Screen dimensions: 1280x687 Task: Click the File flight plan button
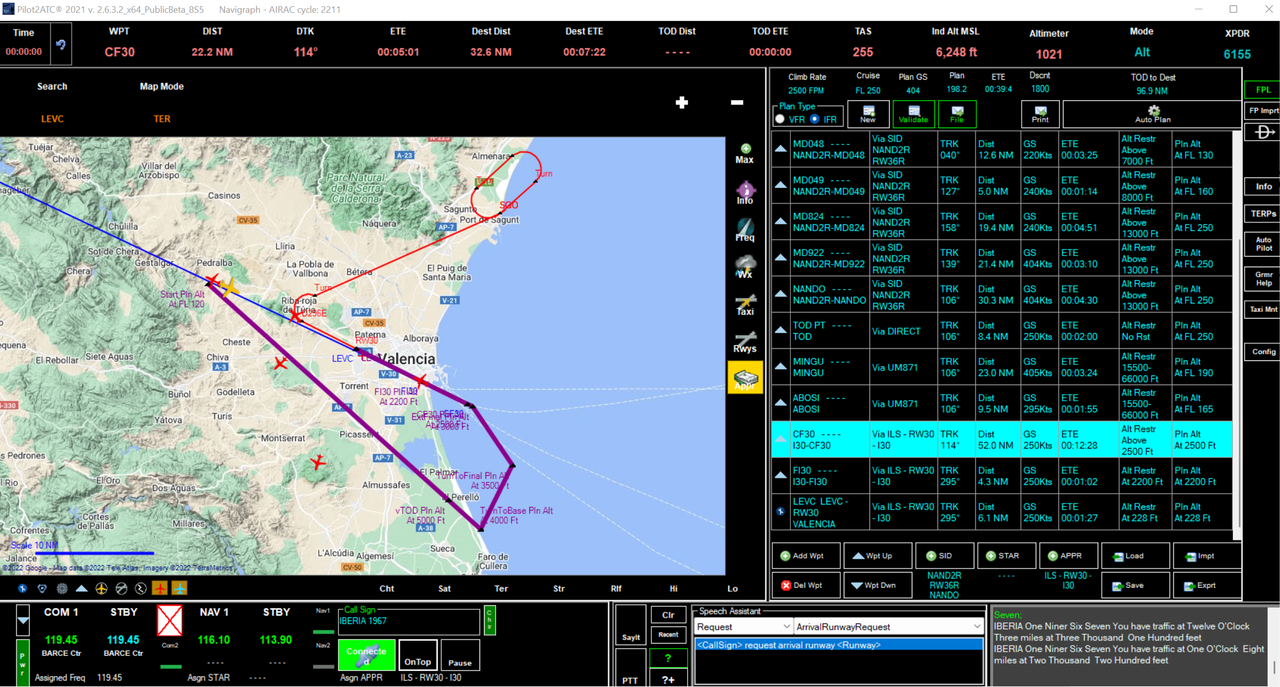[957, 114]
